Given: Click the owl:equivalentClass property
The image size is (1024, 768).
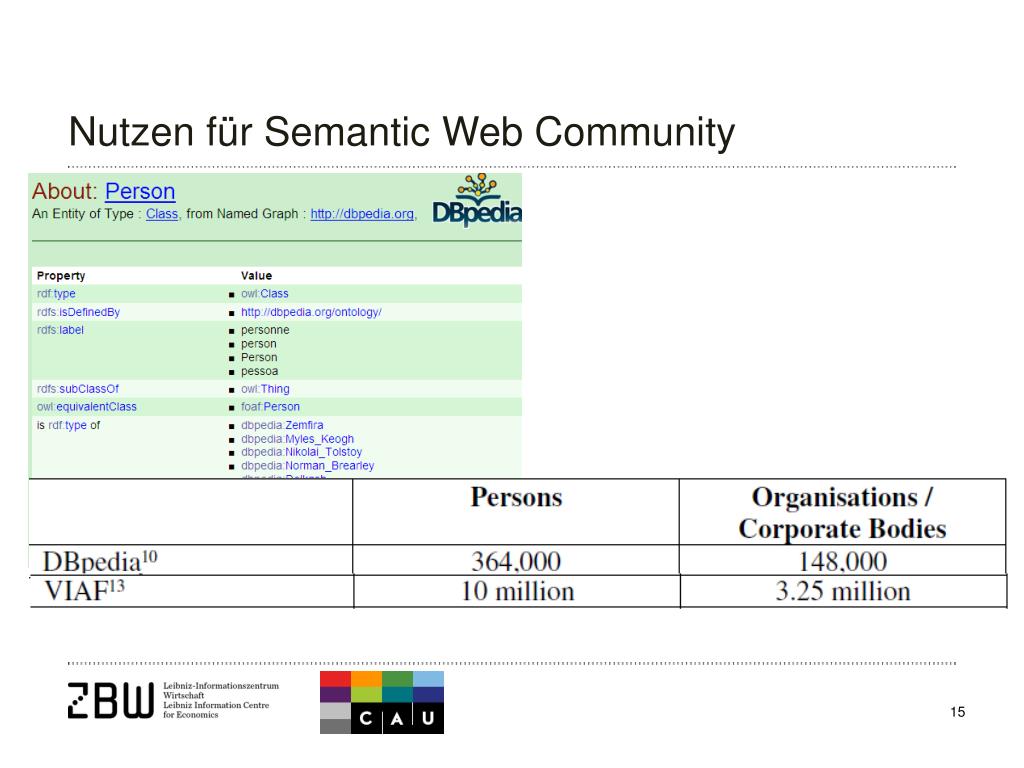Looking at the screenshot, I should 87,407.
